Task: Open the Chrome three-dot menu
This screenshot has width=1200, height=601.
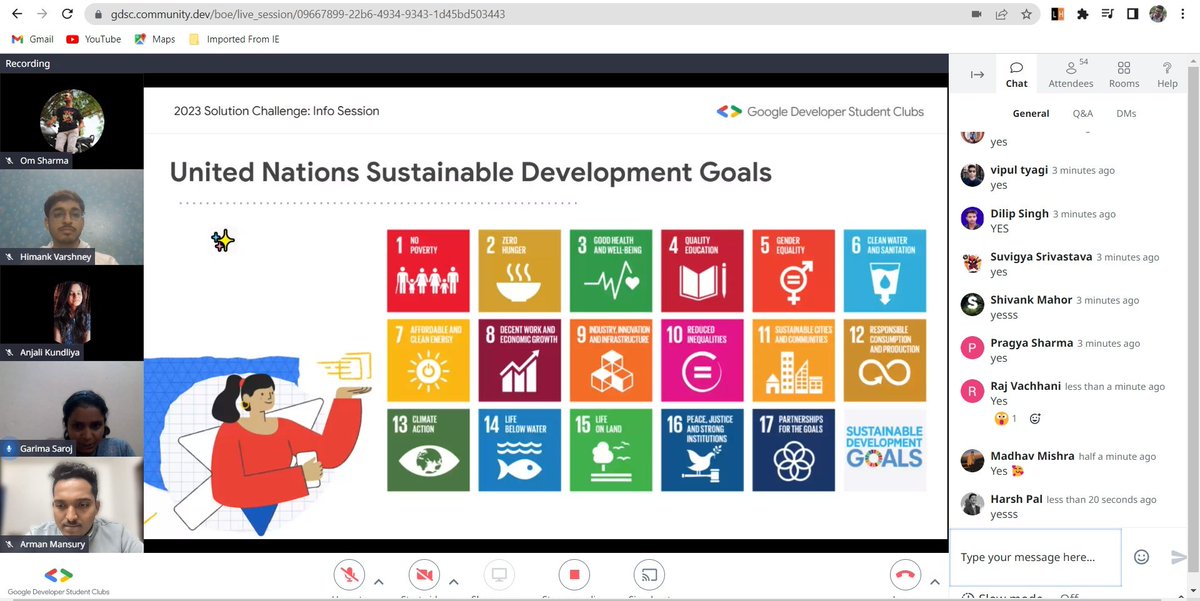Action: click(1184, 15)
